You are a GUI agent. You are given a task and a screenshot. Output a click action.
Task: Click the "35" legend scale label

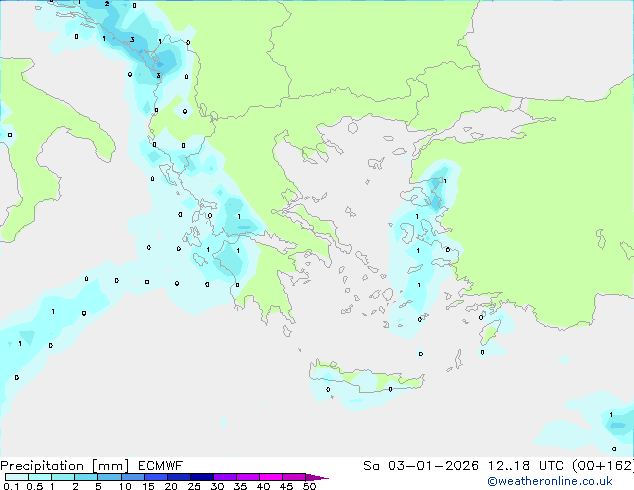(x=240, y=486)
